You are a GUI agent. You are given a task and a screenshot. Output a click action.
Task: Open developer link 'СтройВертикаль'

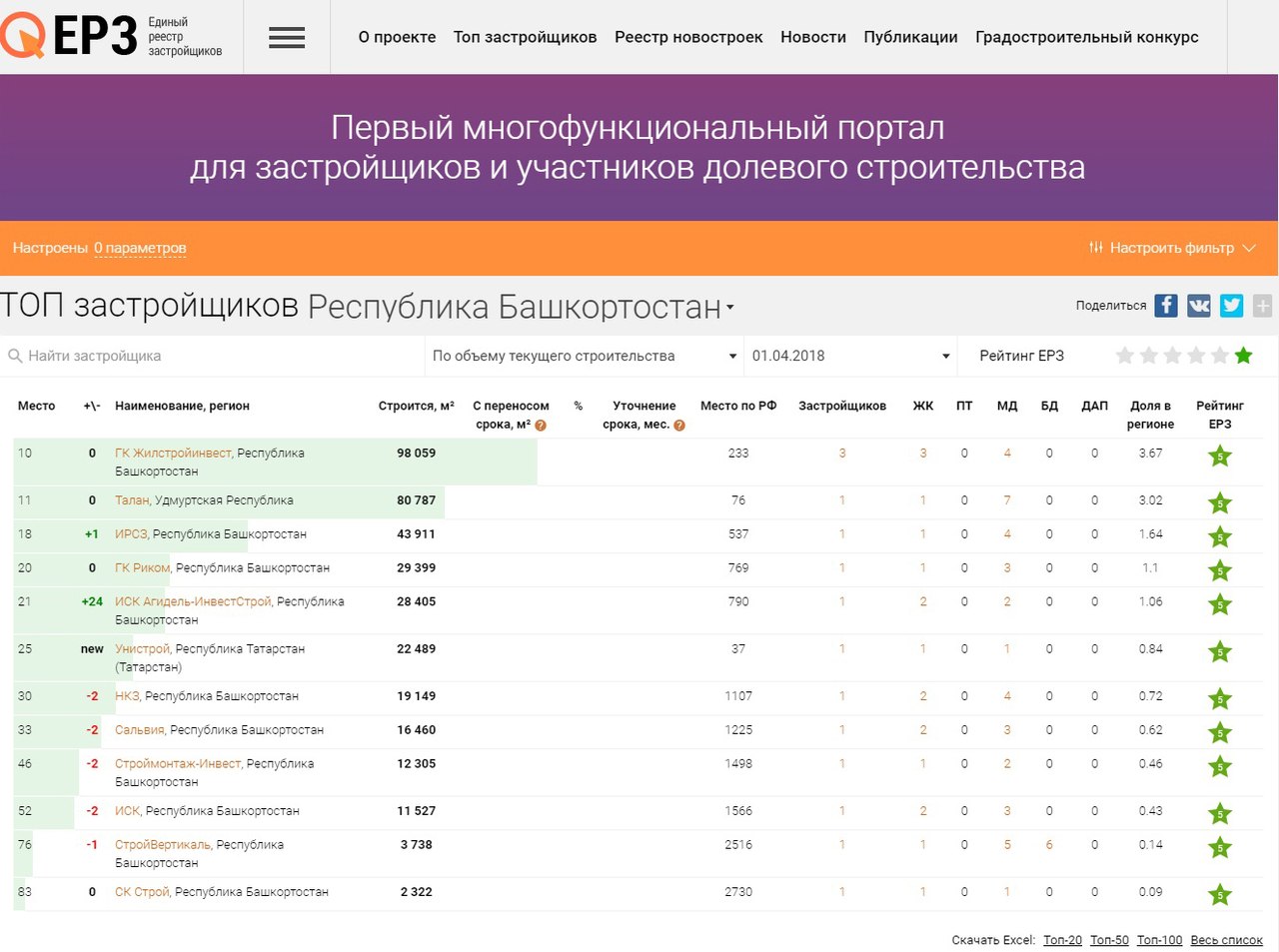click(x=163, y=845)
